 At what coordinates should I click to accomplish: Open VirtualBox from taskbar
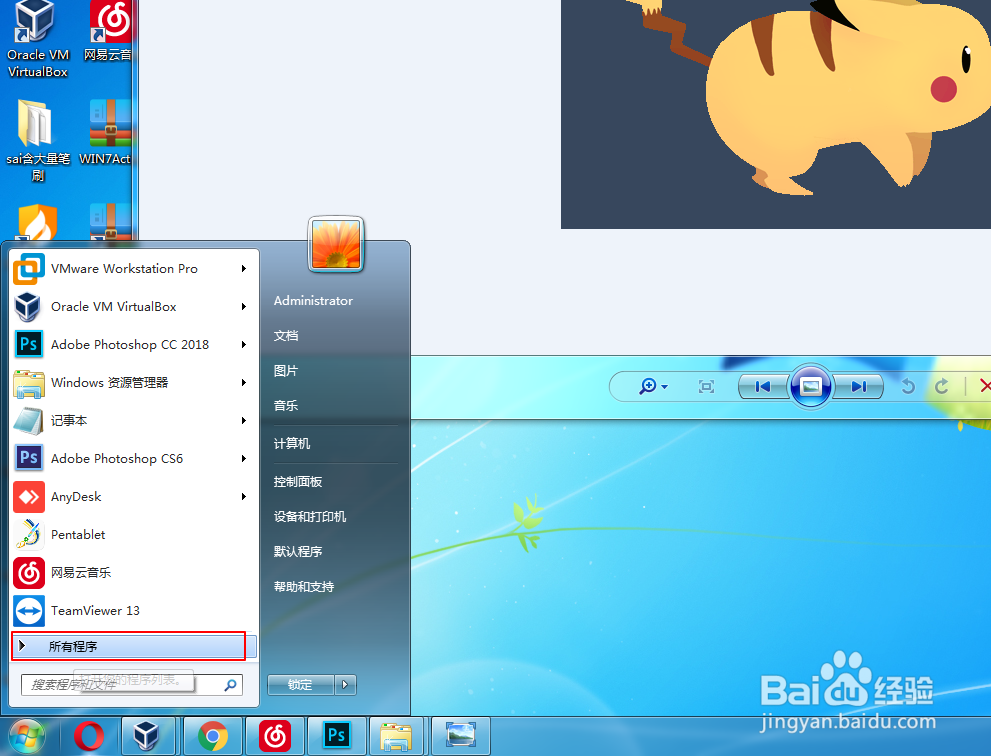click(x=148, y=737)
